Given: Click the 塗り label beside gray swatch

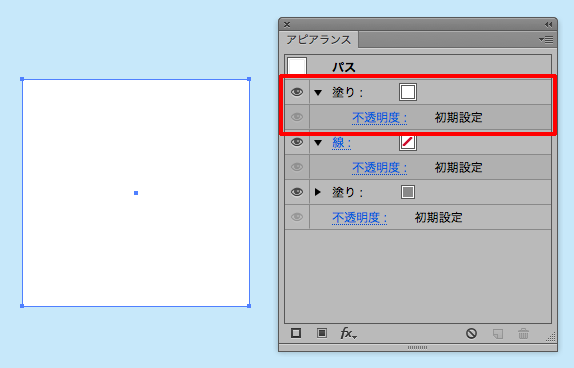Looking at the screenshot, I should pos(347,192).
